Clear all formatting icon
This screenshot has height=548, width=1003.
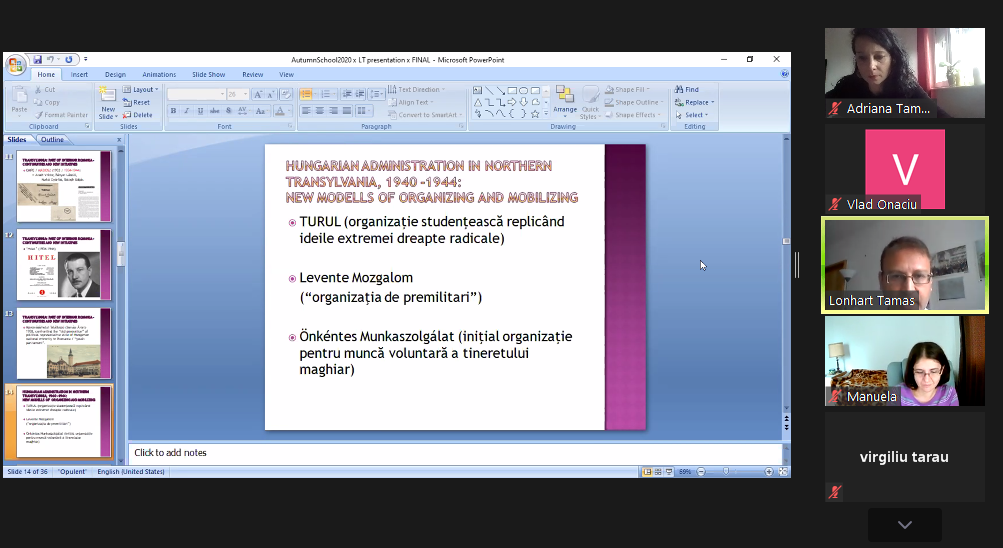click(x=286, y=94)
